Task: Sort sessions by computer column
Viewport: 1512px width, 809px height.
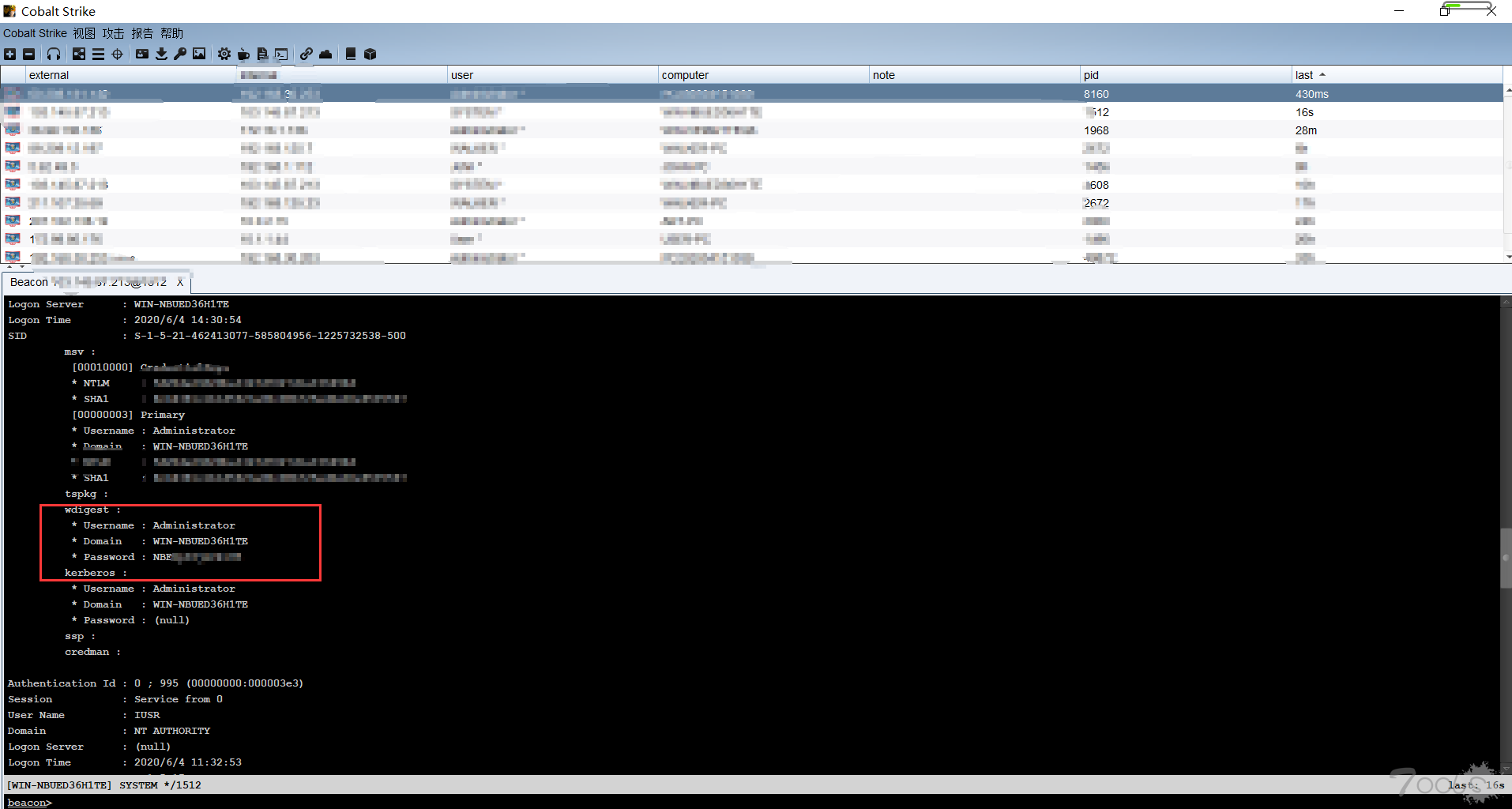Action: point(764,75)
